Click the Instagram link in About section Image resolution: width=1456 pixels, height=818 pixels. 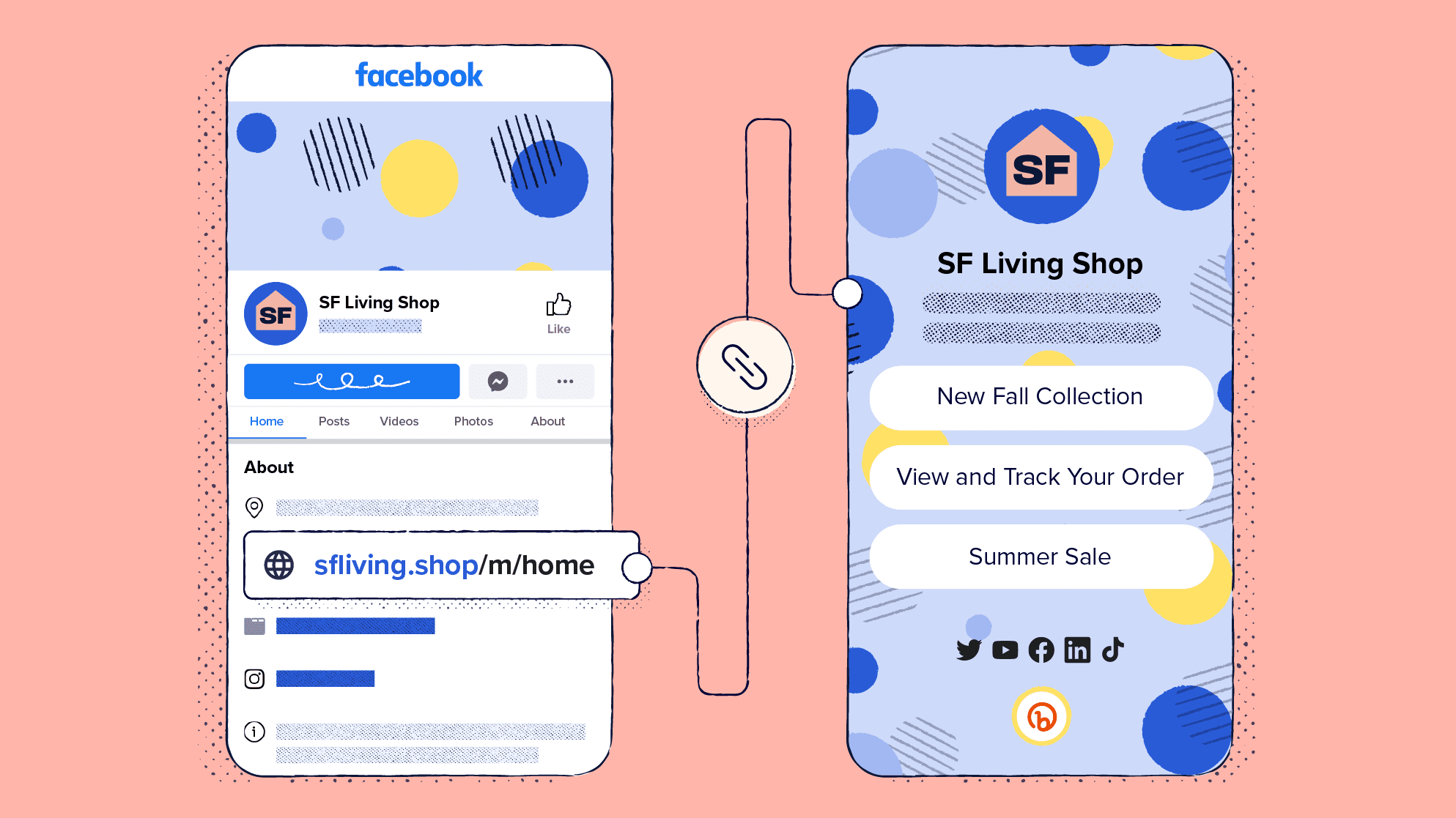pos(326,678)
